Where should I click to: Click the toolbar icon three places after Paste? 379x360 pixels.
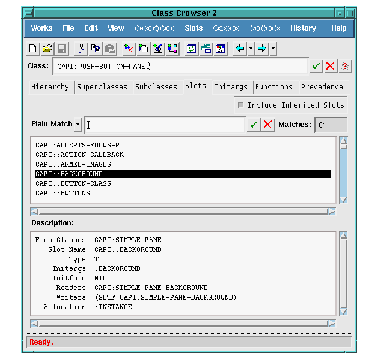pyautogui.click(x=158, y=49)
